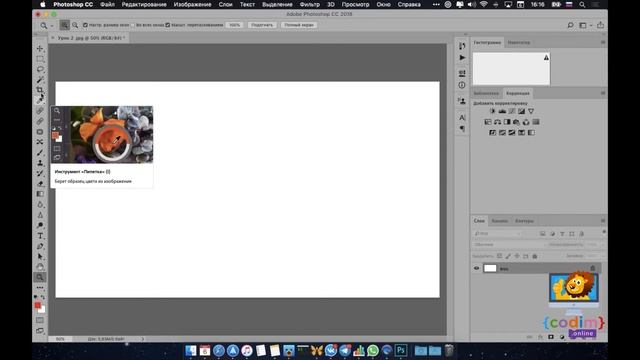
Task: Click the 100% zoom button
Action: [x=235, y=25]
